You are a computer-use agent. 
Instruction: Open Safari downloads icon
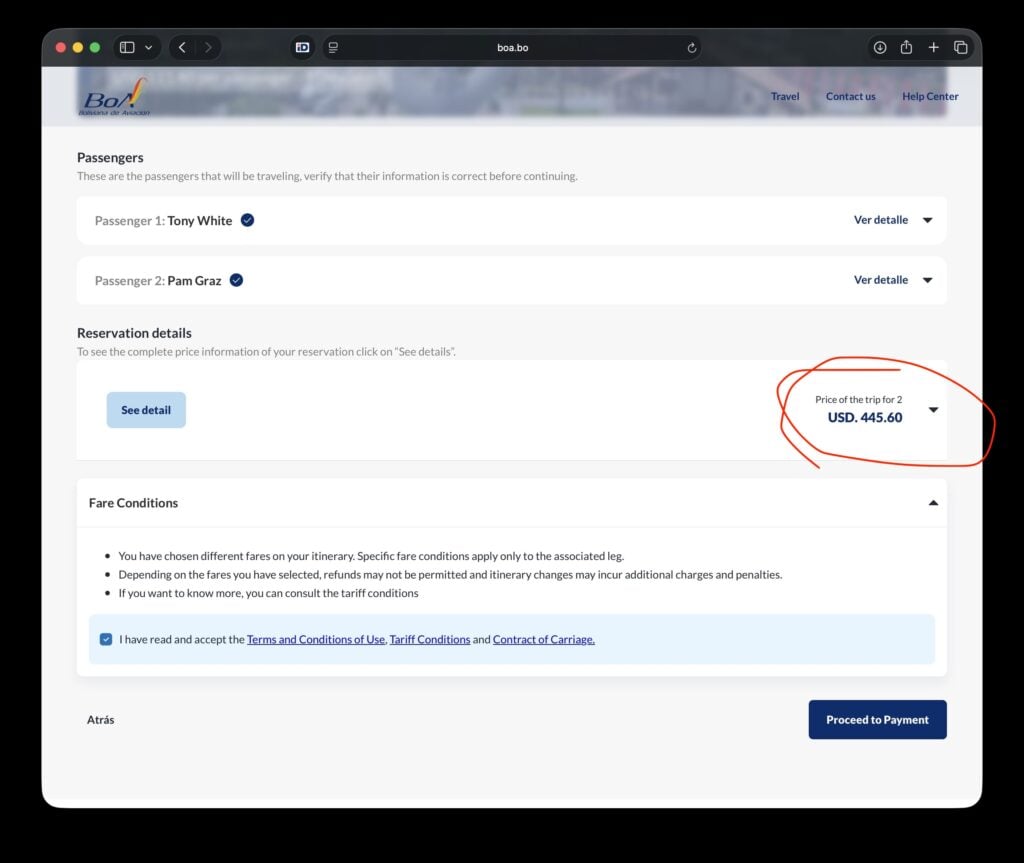[x=880, y=47]
